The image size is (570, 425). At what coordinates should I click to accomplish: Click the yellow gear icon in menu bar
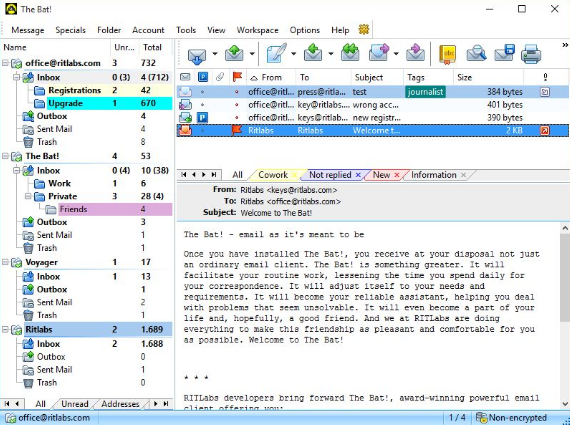364,29
